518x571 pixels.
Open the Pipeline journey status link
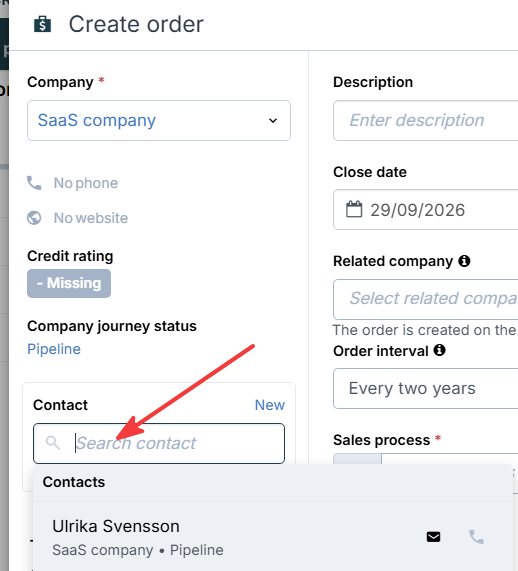point(54,349)
